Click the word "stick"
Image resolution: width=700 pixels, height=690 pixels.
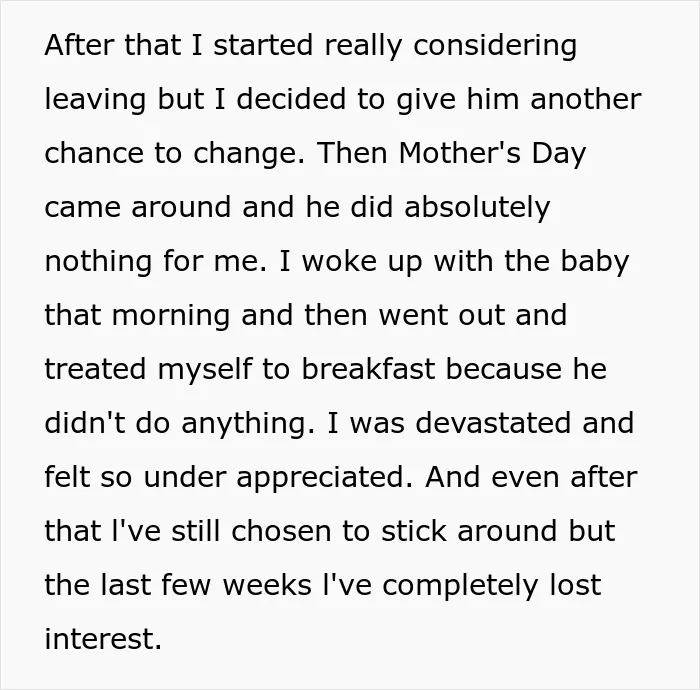(x=414, y=531)
